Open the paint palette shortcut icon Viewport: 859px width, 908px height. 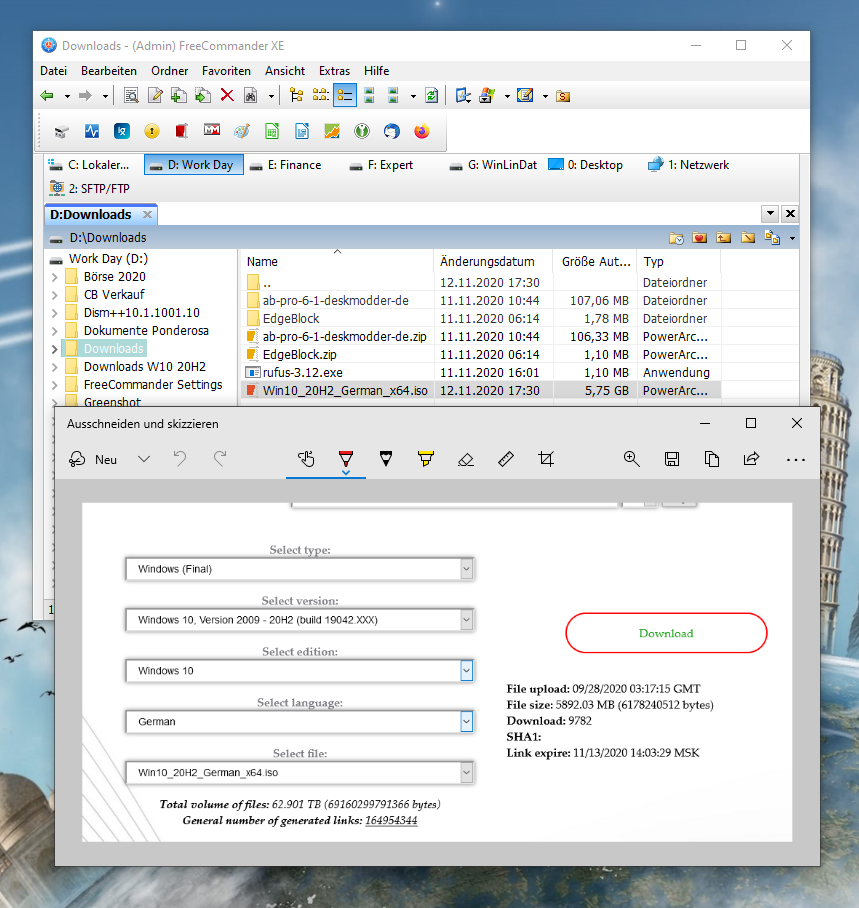click(x=242, y=131)
